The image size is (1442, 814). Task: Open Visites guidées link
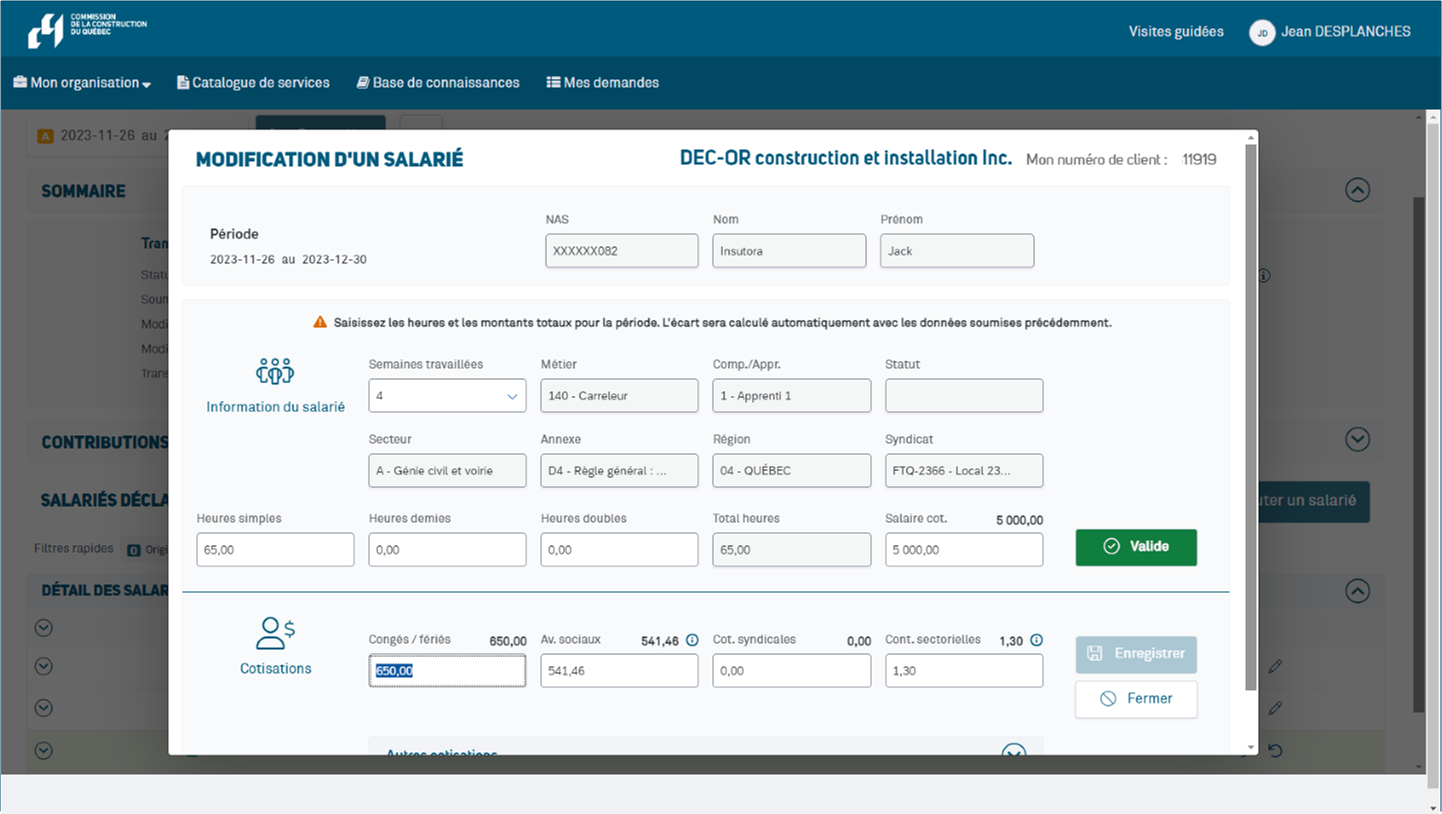tap(1176, 32)
